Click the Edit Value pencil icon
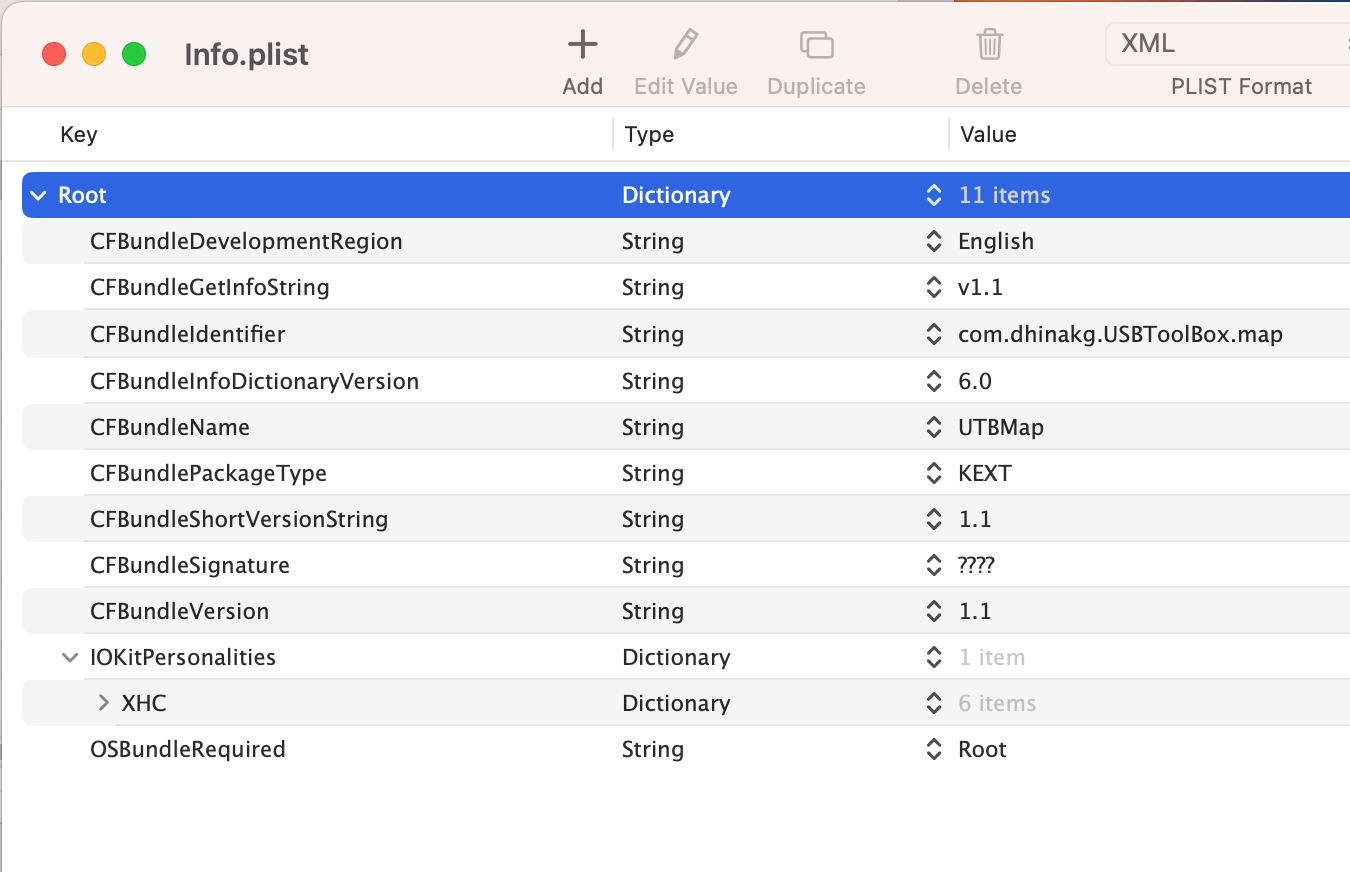Image resolution: width=1350 pixels, height=872 pixels. [x=685, y=45]
